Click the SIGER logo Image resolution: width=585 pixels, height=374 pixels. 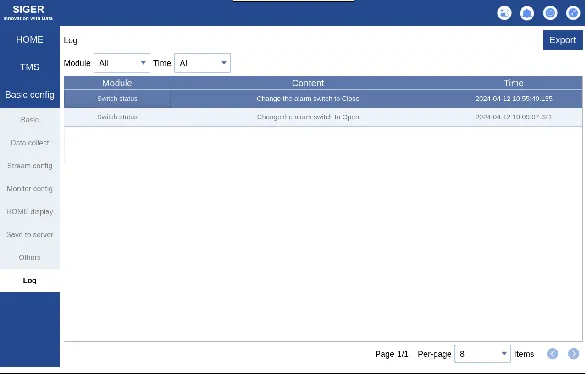pyautogui.click(x=28, y=12)
